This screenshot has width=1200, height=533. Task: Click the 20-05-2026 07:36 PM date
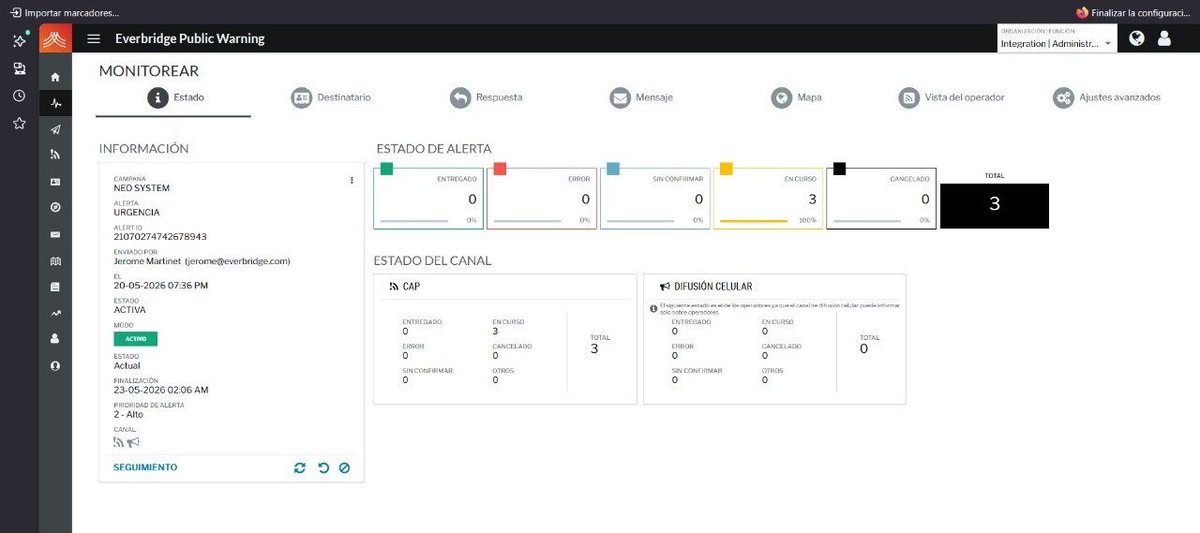[x=161, y=285]
